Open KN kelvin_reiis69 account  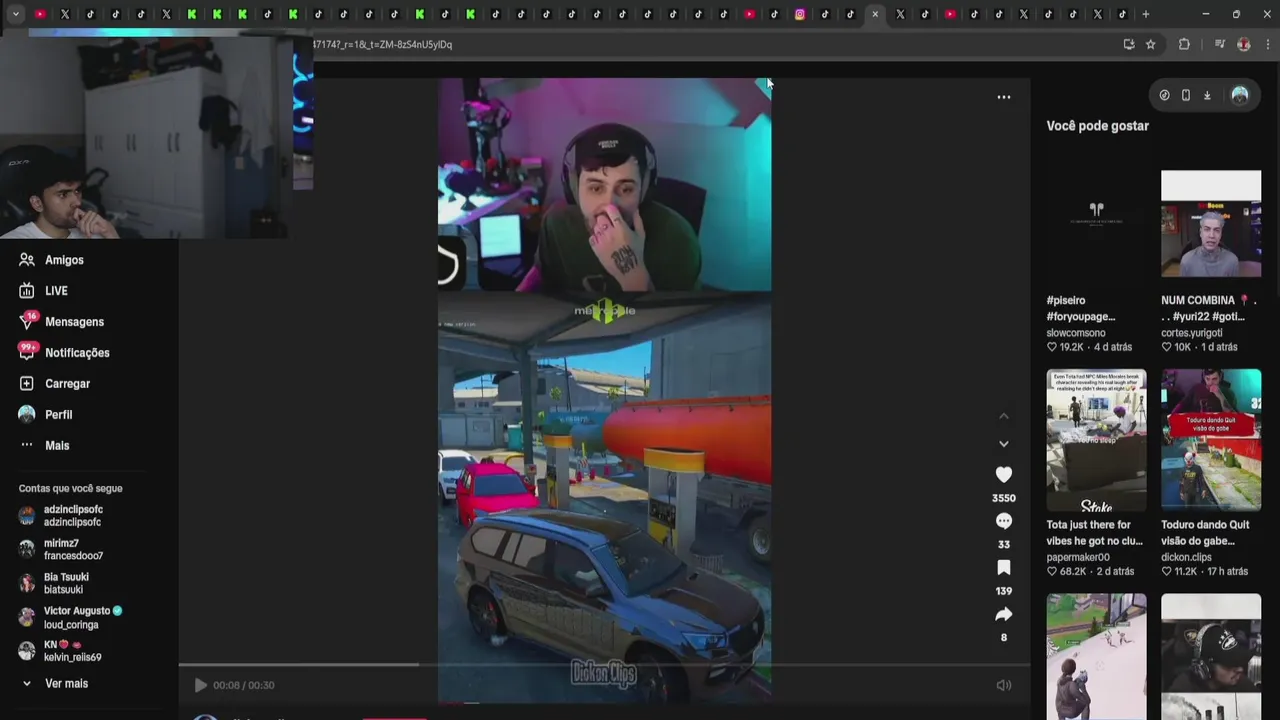pyautogui.click(x=60, y=651)
